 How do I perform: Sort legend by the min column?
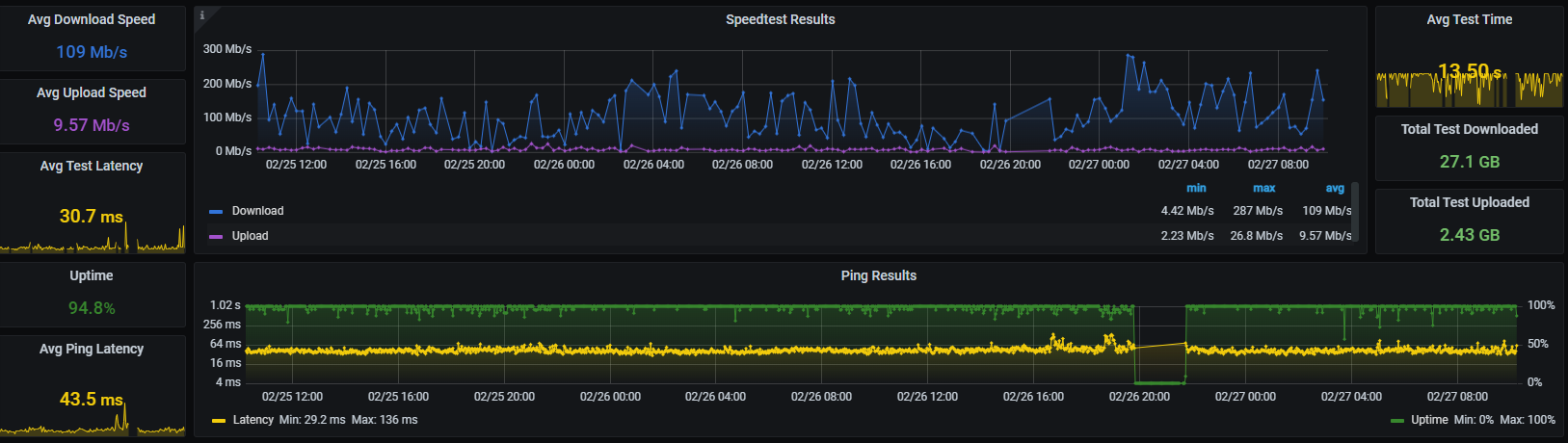[x=1196, y=189]
